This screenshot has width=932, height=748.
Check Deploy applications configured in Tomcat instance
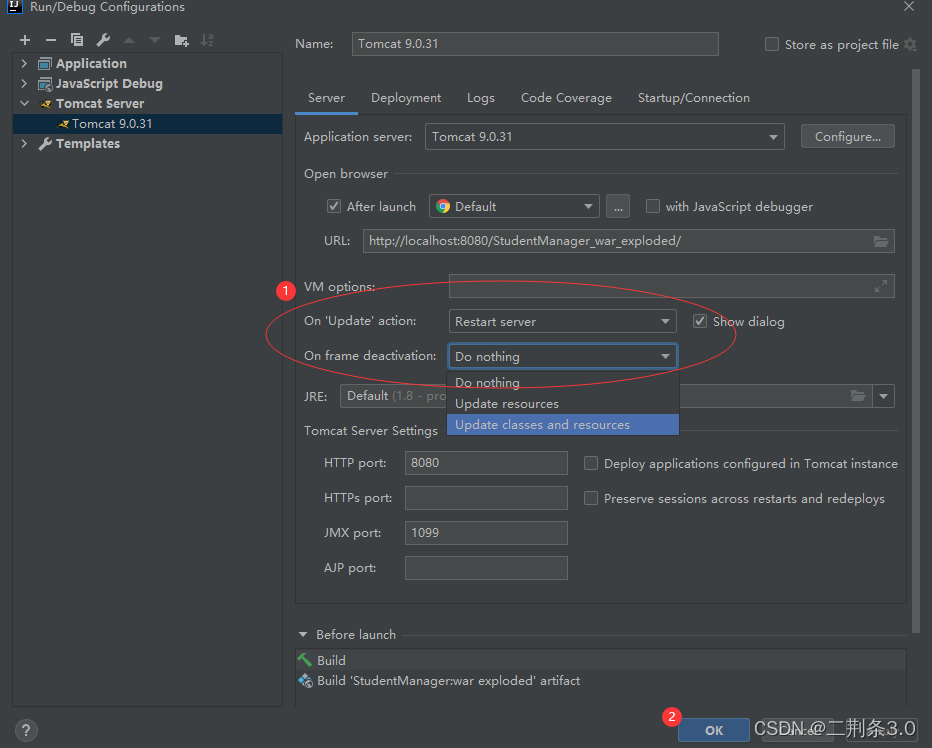(591, 463)
